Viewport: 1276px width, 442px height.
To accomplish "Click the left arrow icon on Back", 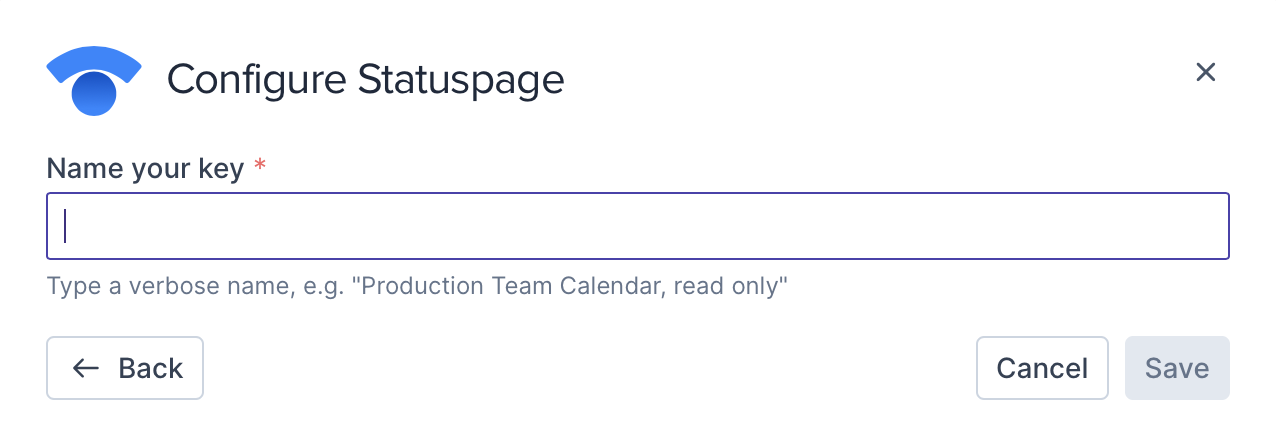I will pyautogui.click(x=86, y=368).
